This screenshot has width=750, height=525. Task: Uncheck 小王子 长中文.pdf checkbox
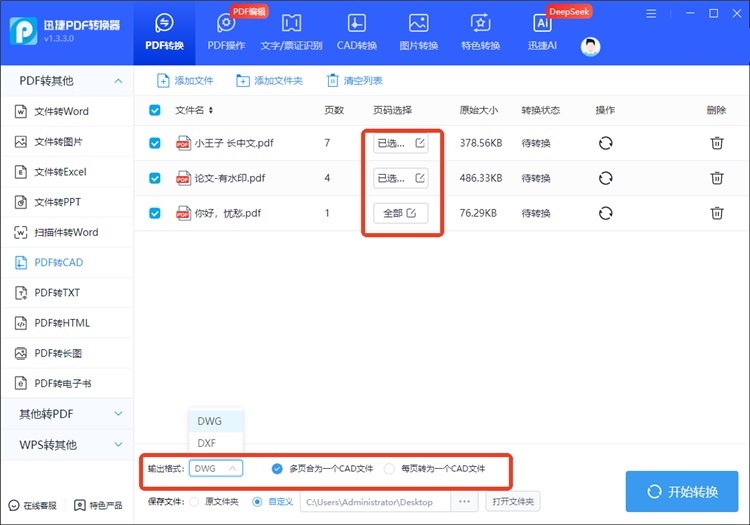pyautogui.click(x=155, y=143)
